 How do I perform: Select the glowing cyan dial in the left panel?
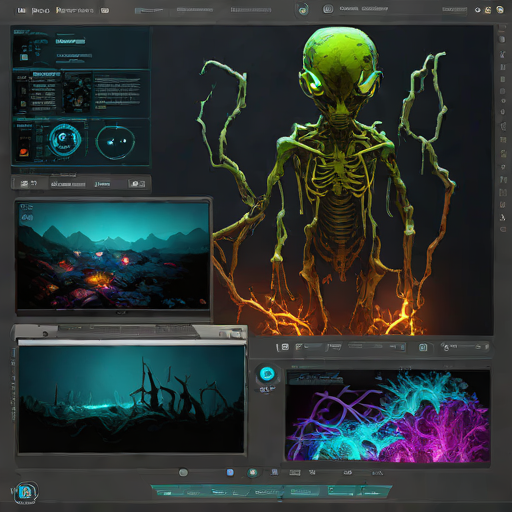(x=65, y=139)
